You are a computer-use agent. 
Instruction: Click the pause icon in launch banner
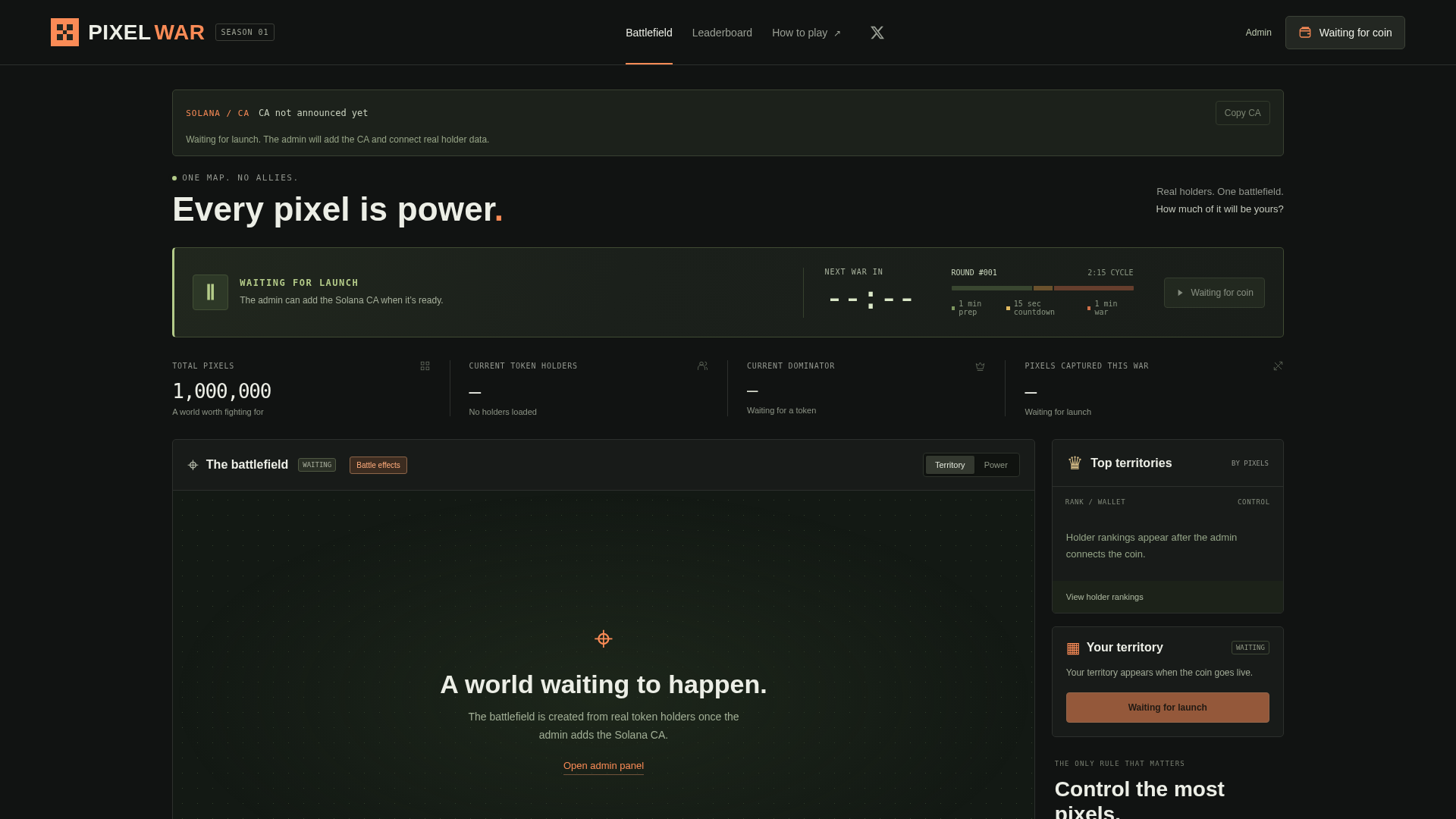(210, 292)
